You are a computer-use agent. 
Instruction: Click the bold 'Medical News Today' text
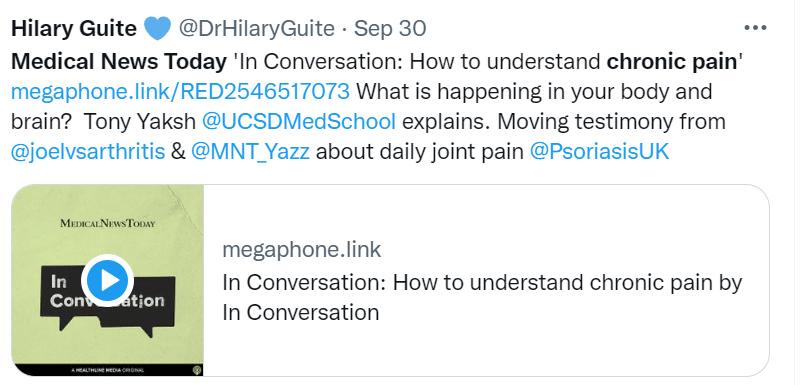pos(119,62)
